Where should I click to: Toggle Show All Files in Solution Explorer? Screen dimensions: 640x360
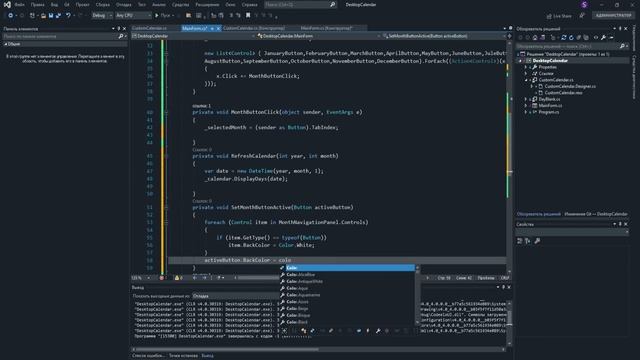[x=586, y=38]
